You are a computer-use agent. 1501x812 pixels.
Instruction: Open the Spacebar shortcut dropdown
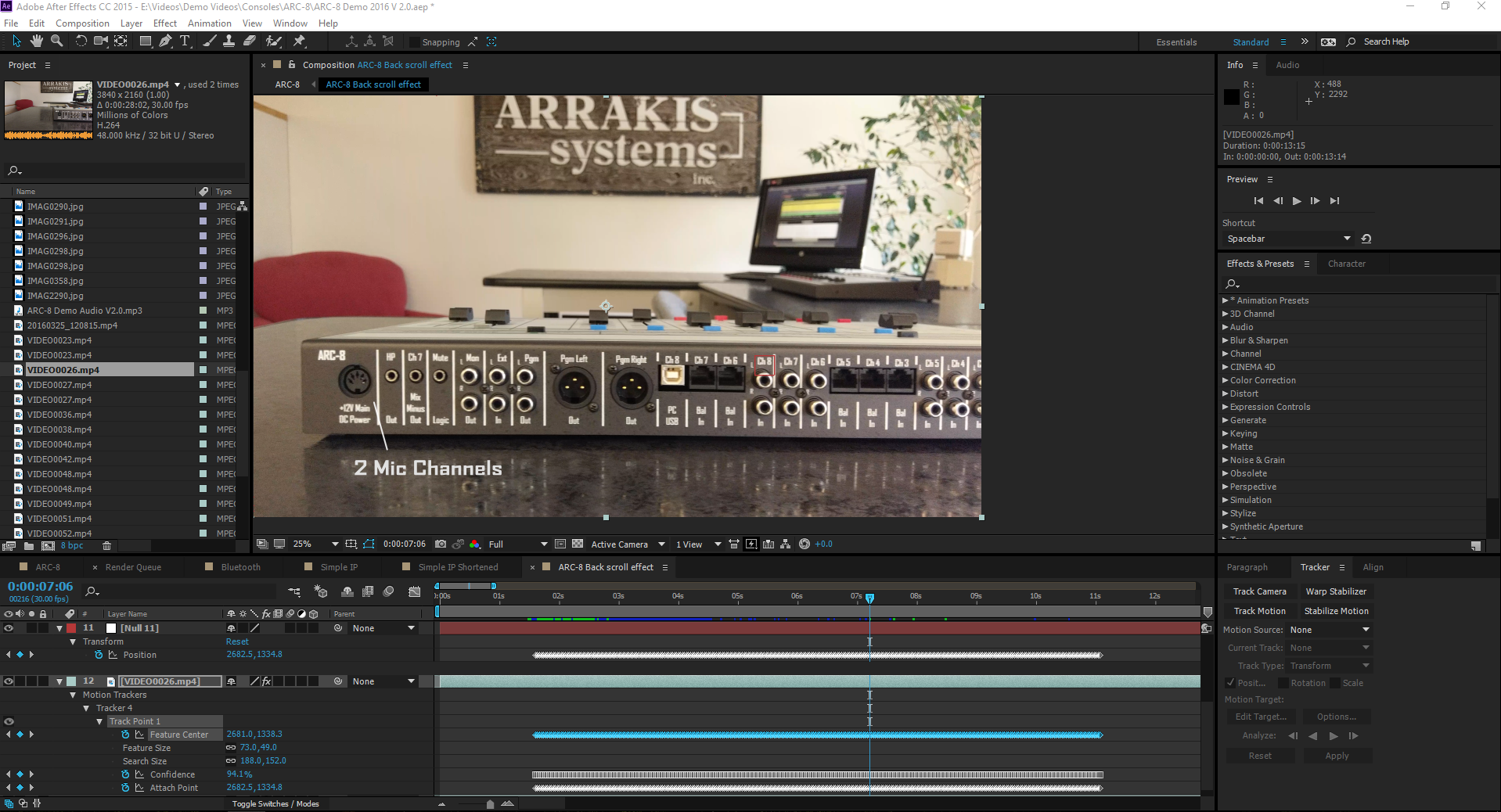1289,239
